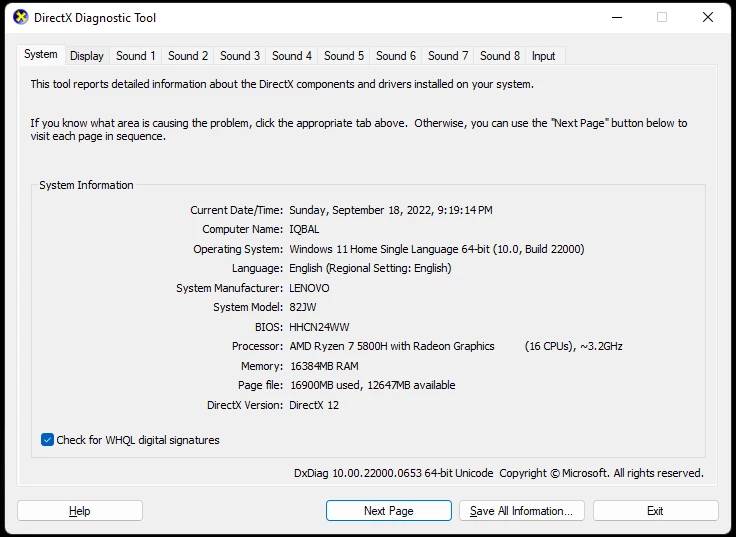Go to the Sound 3 tab
736x537 pixels.
240,56
